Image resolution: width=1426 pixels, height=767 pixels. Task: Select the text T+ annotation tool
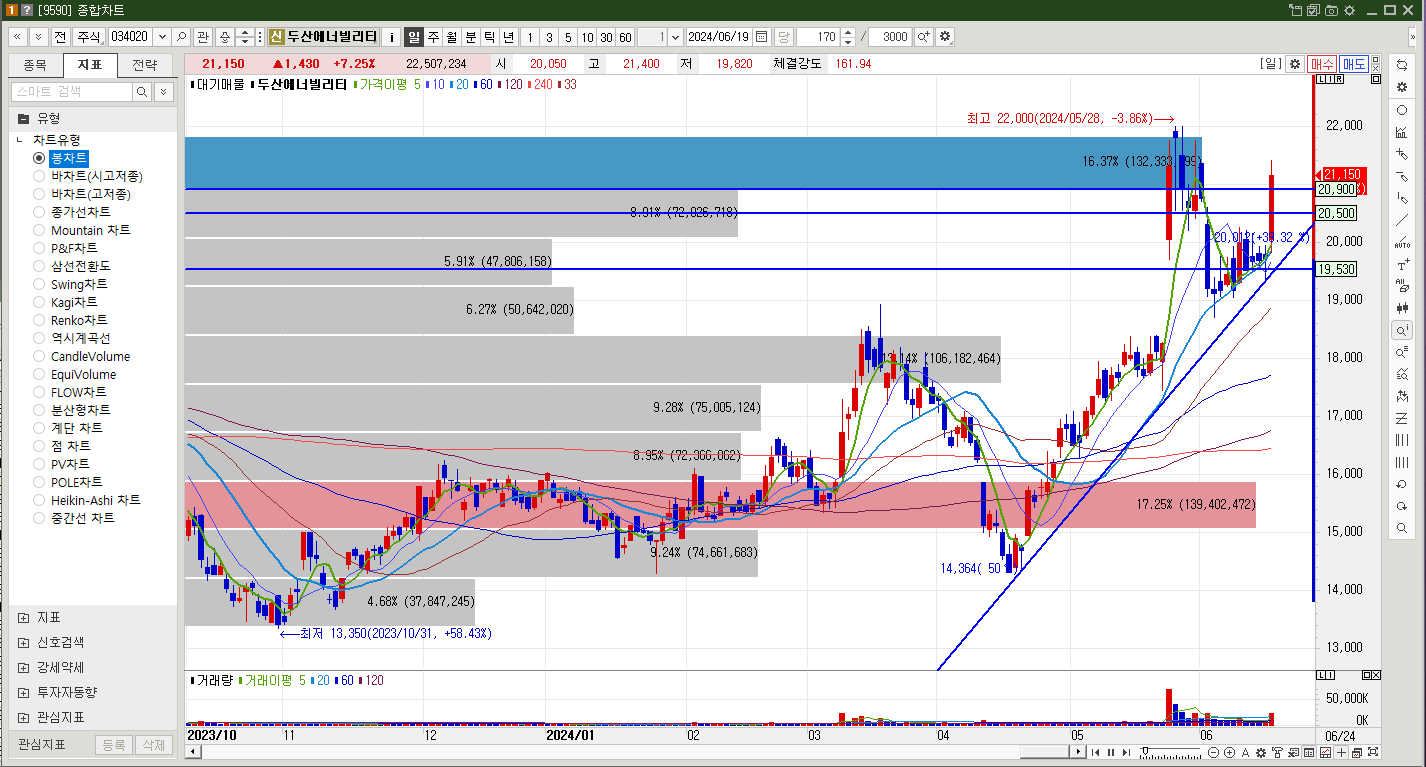point(1401,264)
